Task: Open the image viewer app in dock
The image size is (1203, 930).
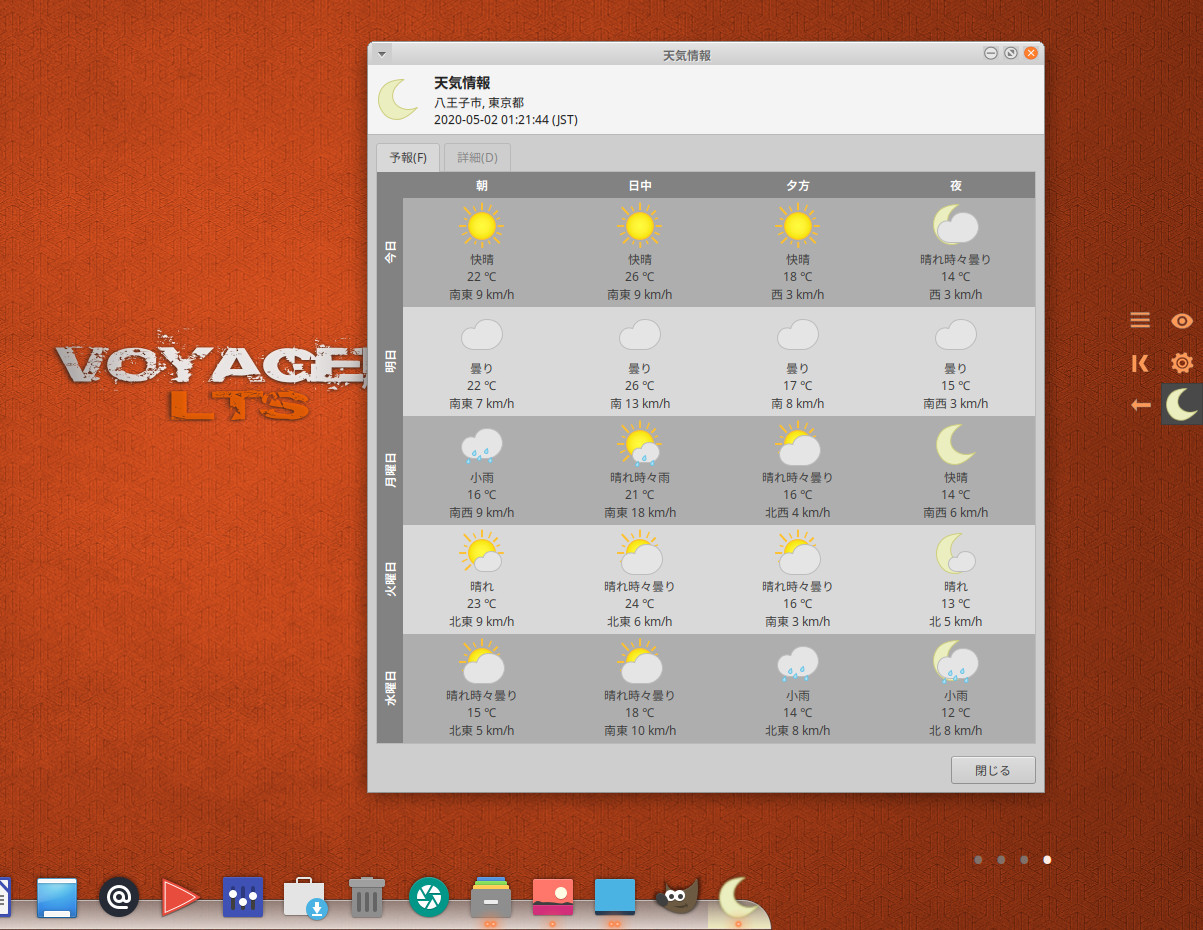Action: click(x=553, y=897)
